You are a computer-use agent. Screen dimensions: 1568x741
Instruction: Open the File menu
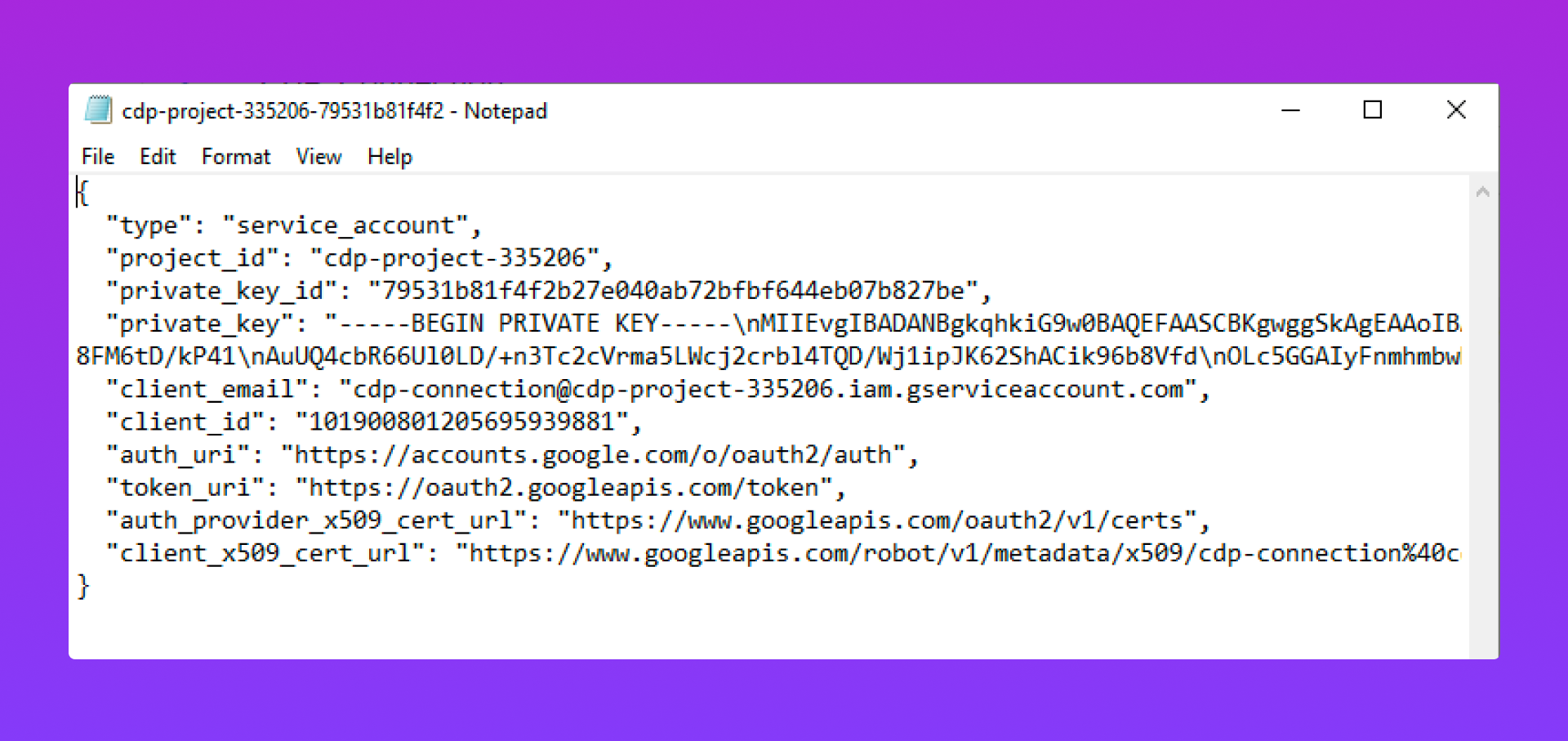click(x=98, y=157)
